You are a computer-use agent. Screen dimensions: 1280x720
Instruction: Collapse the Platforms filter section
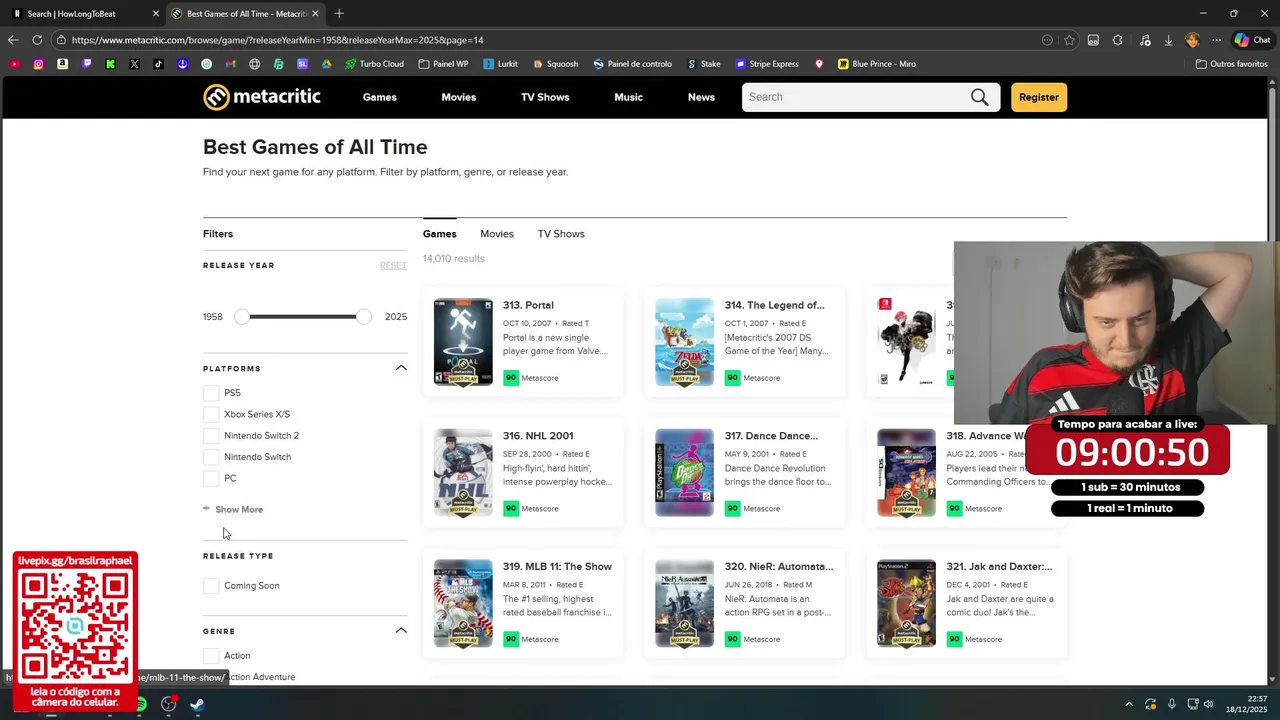coord(401,368)
